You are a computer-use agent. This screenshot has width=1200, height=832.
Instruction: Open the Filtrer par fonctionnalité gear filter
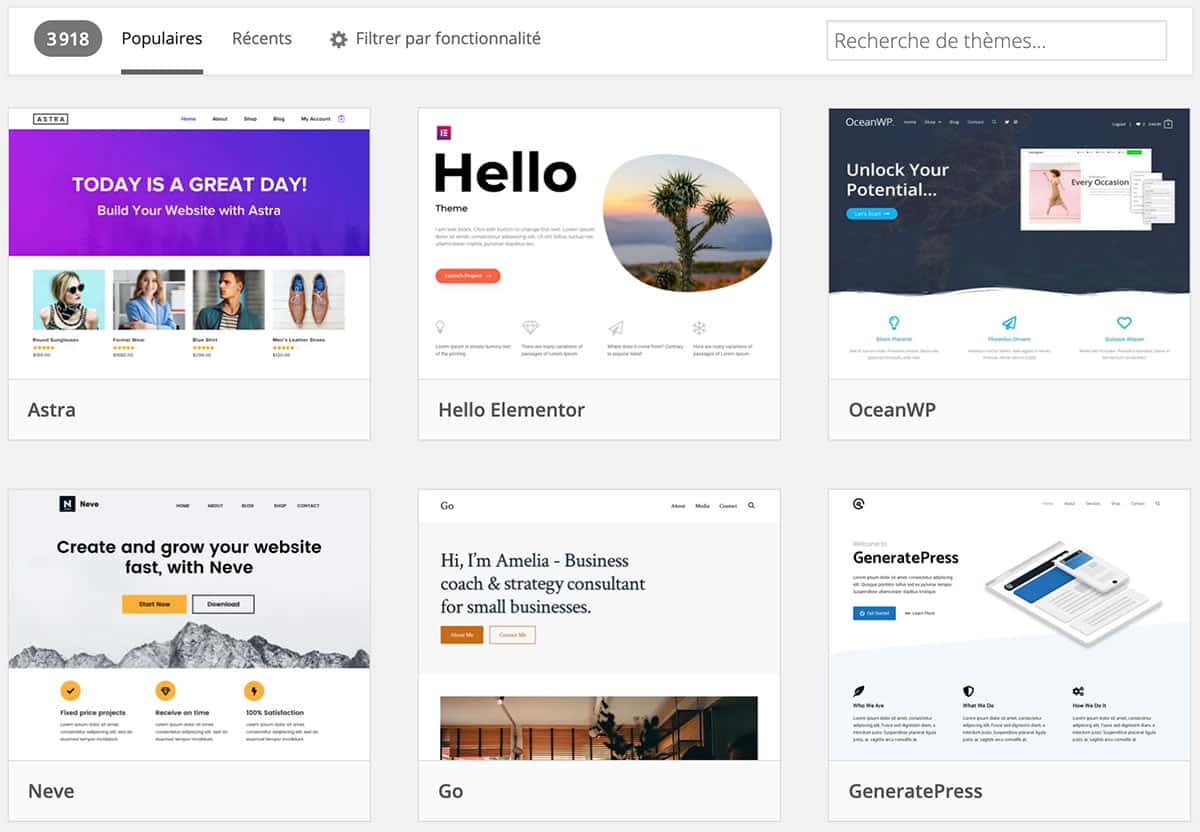click(435, 39)
